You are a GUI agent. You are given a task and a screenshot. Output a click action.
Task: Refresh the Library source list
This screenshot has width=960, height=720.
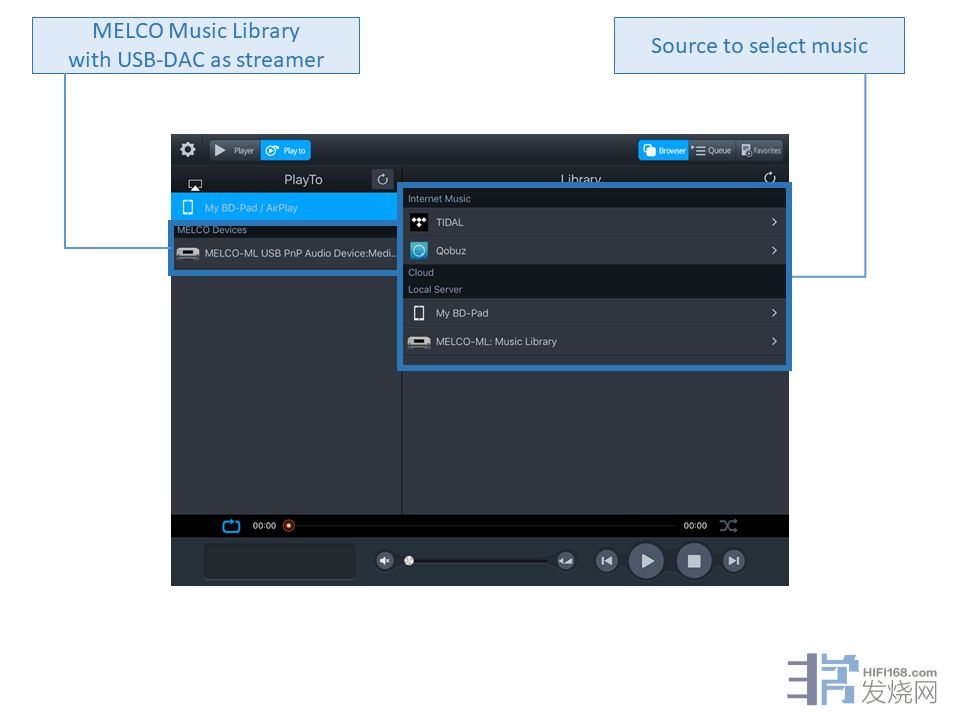pyautogui.click(x=769, y=178)
